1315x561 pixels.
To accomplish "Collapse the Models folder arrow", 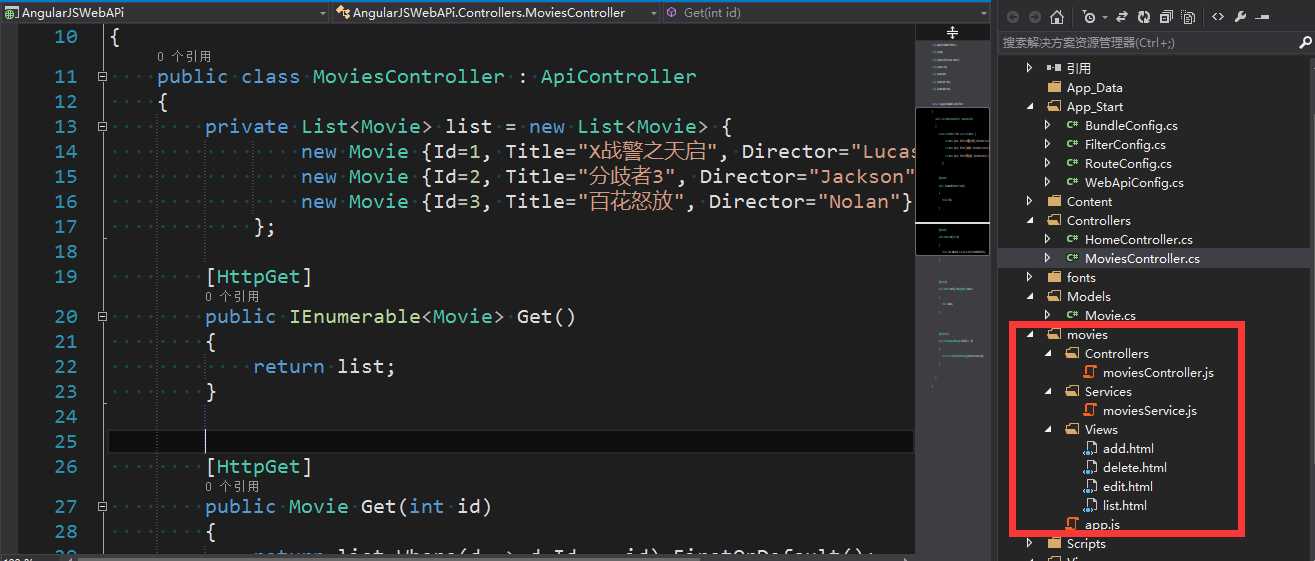I will (x=1030, y=296).
